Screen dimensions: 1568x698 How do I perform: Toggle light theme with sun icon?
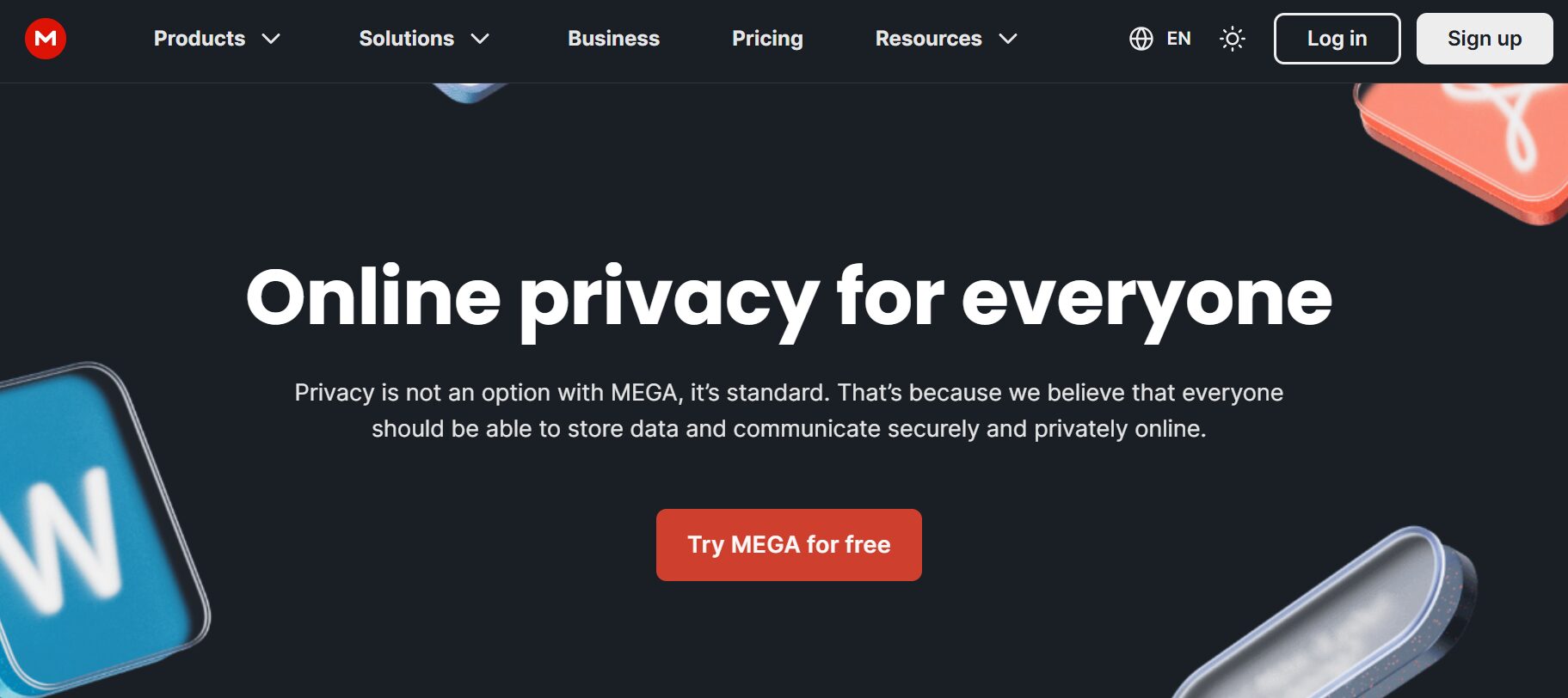pos(1232,39)
